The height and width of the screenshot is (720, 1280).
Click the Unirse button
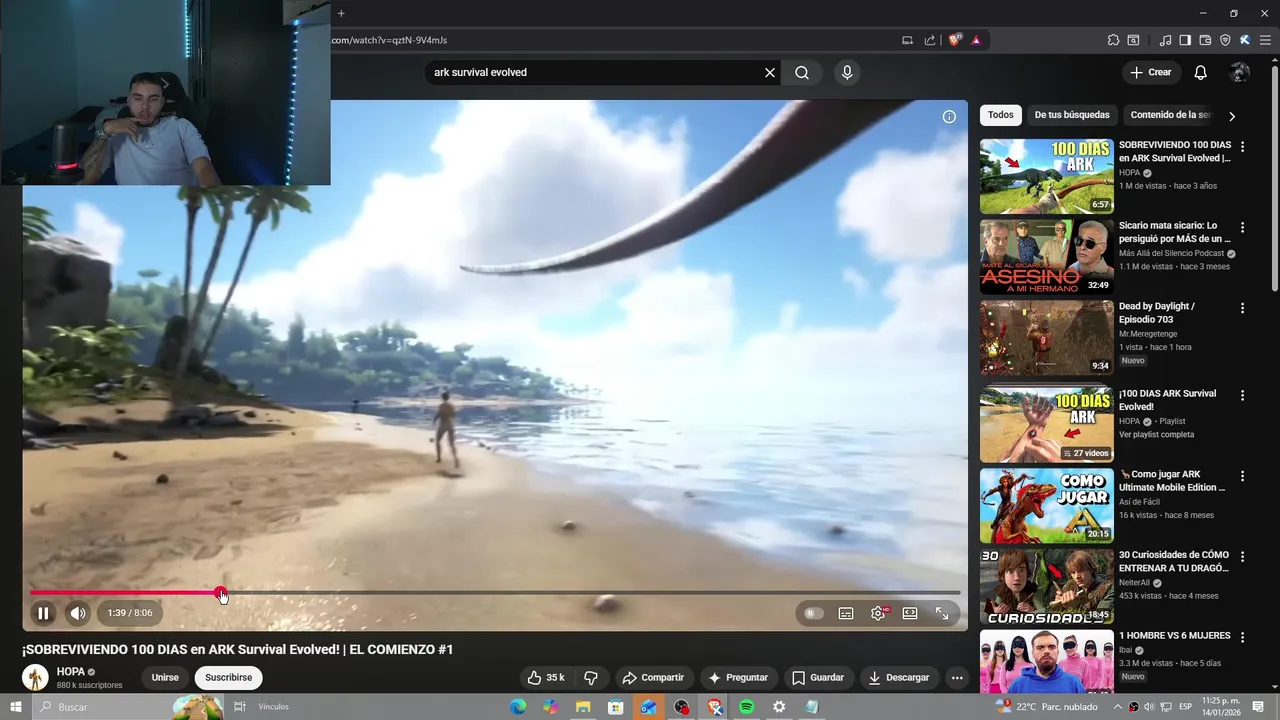[165, 677]
